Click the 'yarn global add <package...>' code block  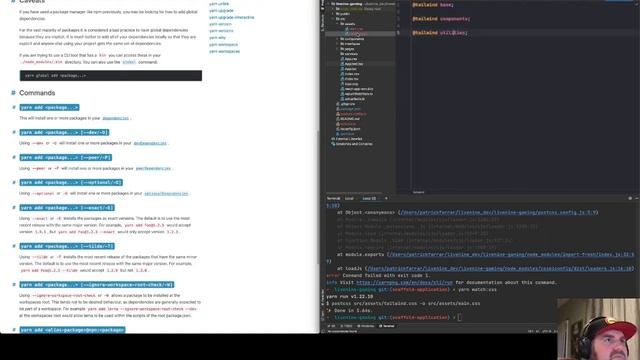click(x=111, y=76)
